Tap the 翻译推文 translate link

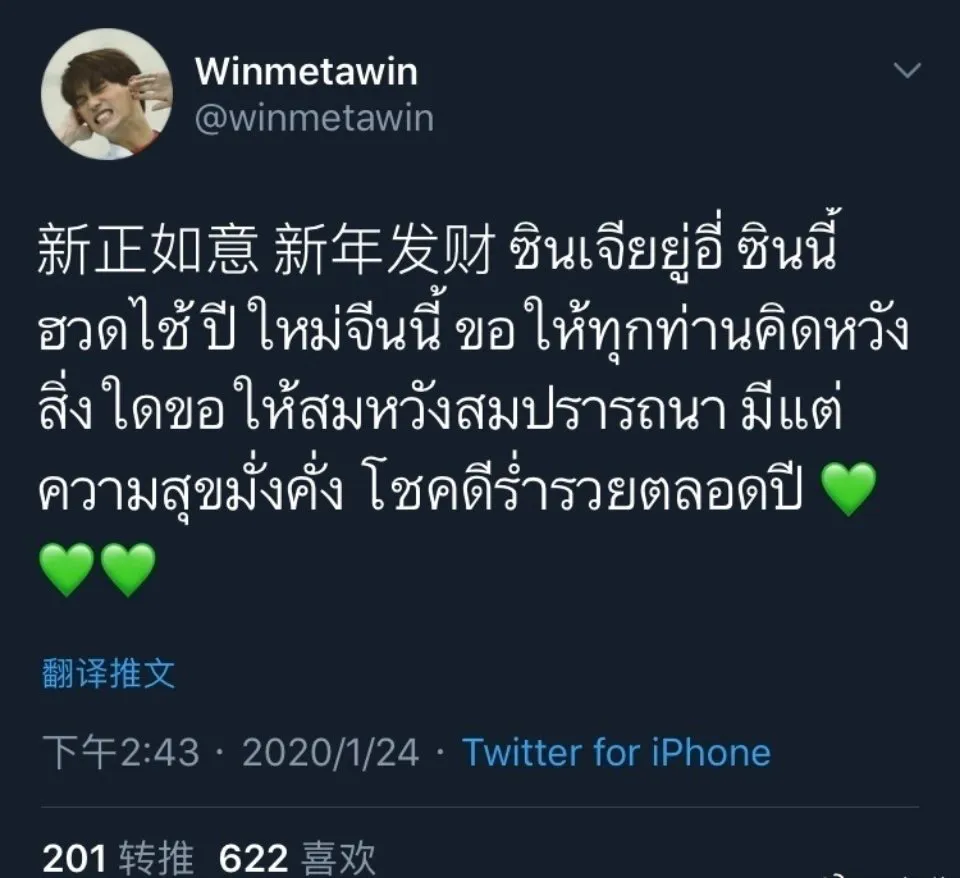(x=108, y=674)
